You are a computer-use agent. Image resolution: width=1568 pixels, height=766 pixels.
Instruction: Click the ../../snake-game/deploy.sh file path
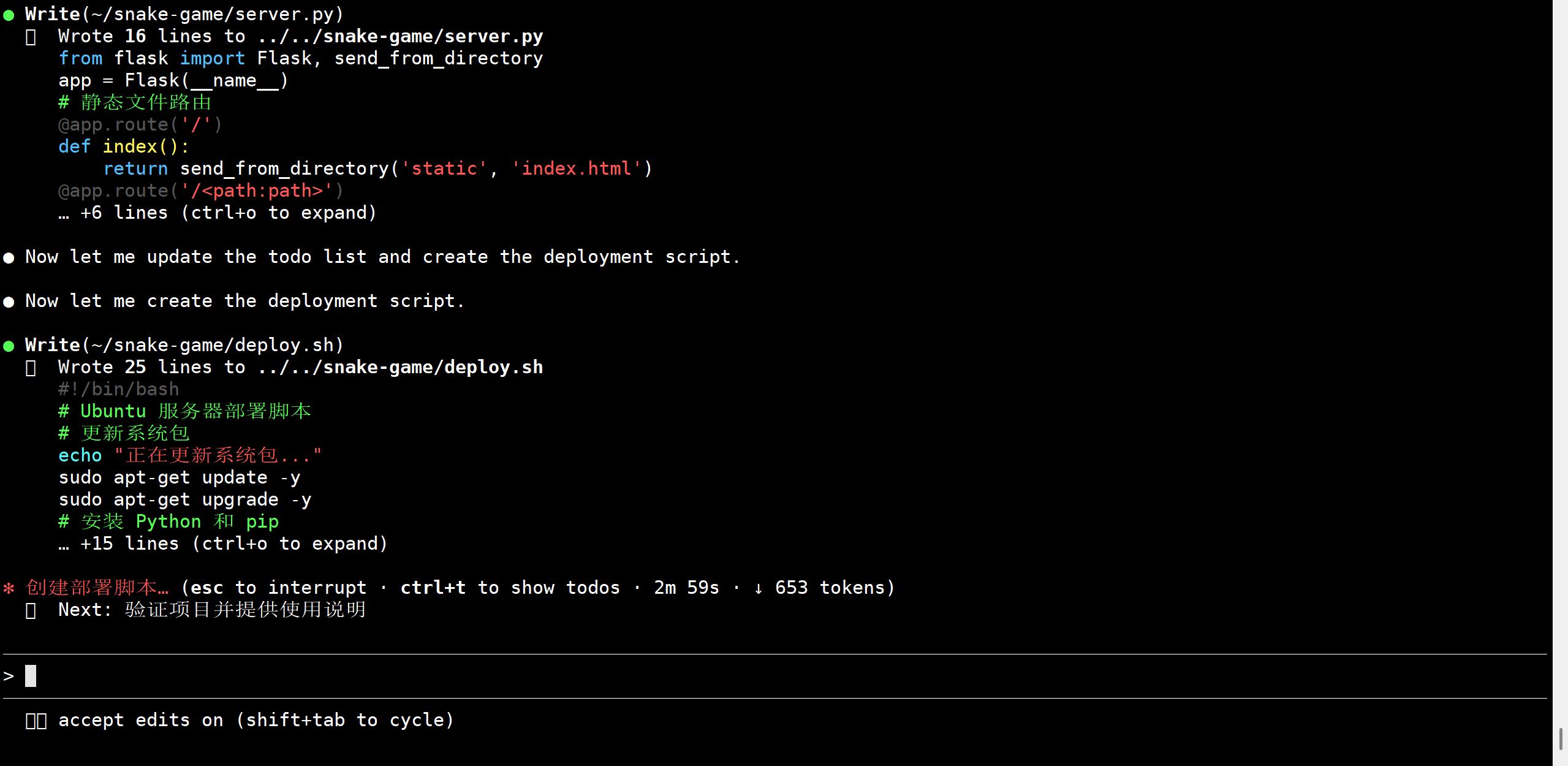[x=401, y=367]
